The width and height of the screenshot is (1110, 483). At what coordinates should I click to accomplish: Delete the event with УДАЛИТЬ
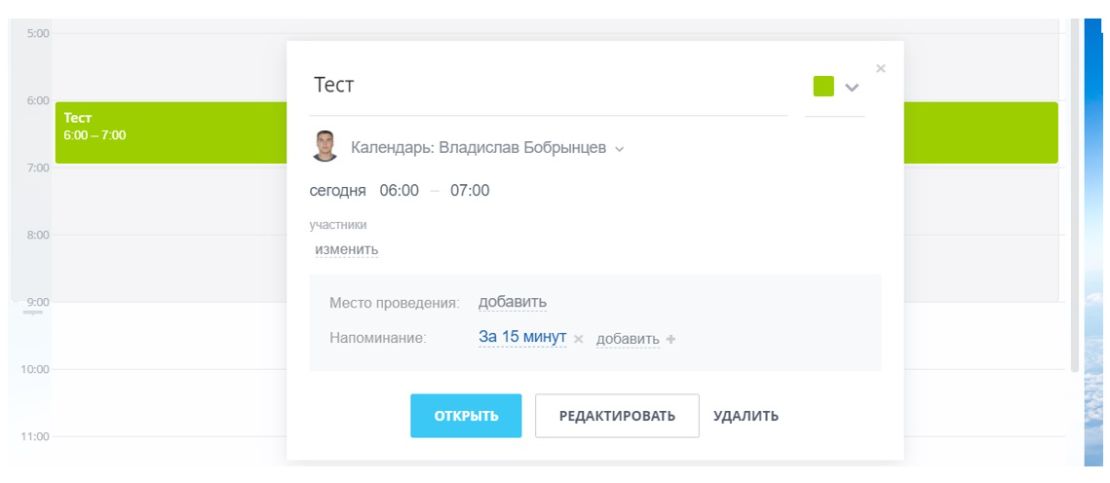pos(745,416)
